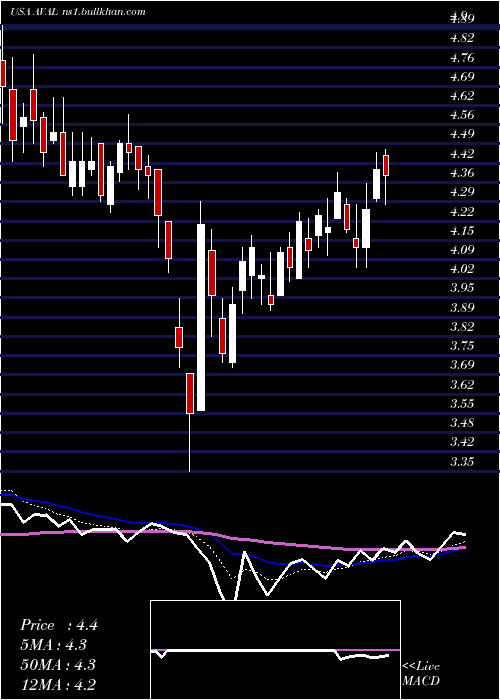Click the 3.69 price axis label

tap(462, 365)
